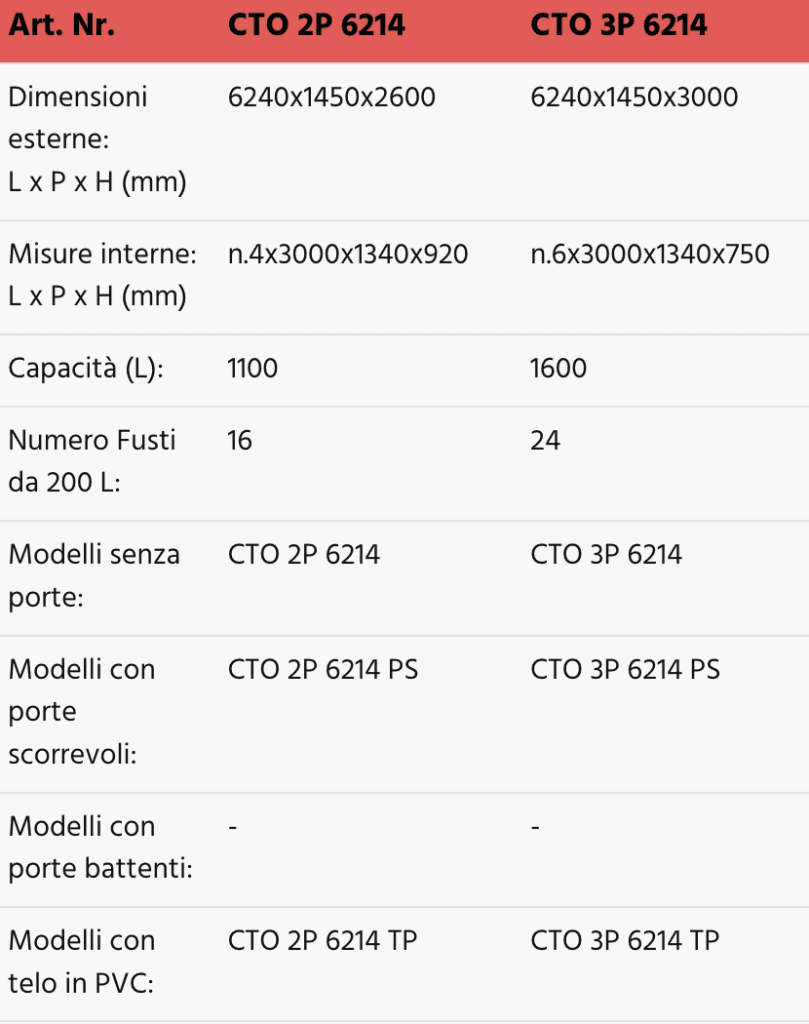Select the CTO 3P 6214 column header
The width and height of the screenshot is (809, 1024).
(619, 25)
